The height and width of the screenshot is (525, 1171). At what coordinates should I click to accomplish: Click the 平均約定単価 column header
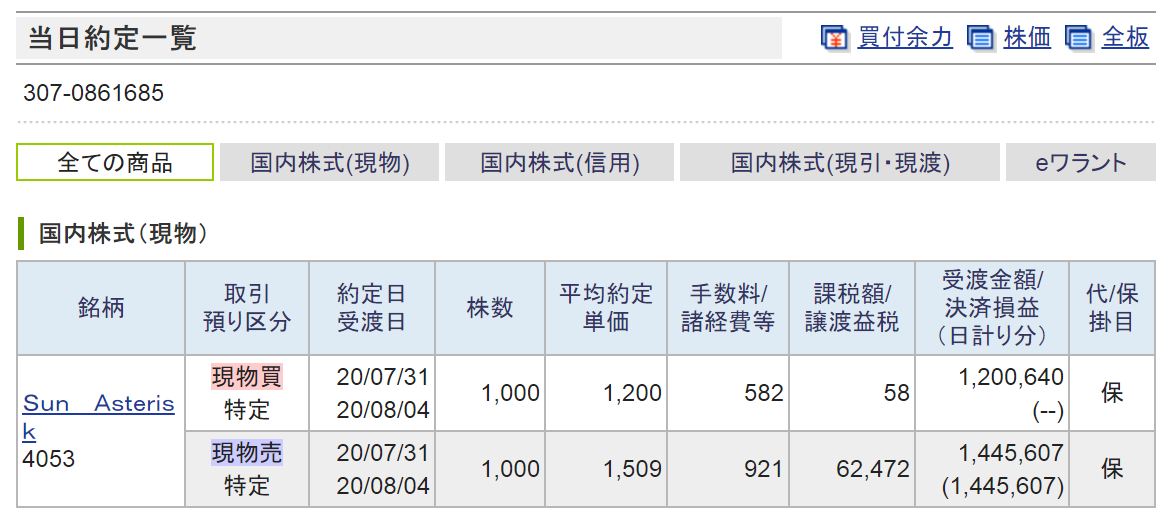[x=606, y=308]
